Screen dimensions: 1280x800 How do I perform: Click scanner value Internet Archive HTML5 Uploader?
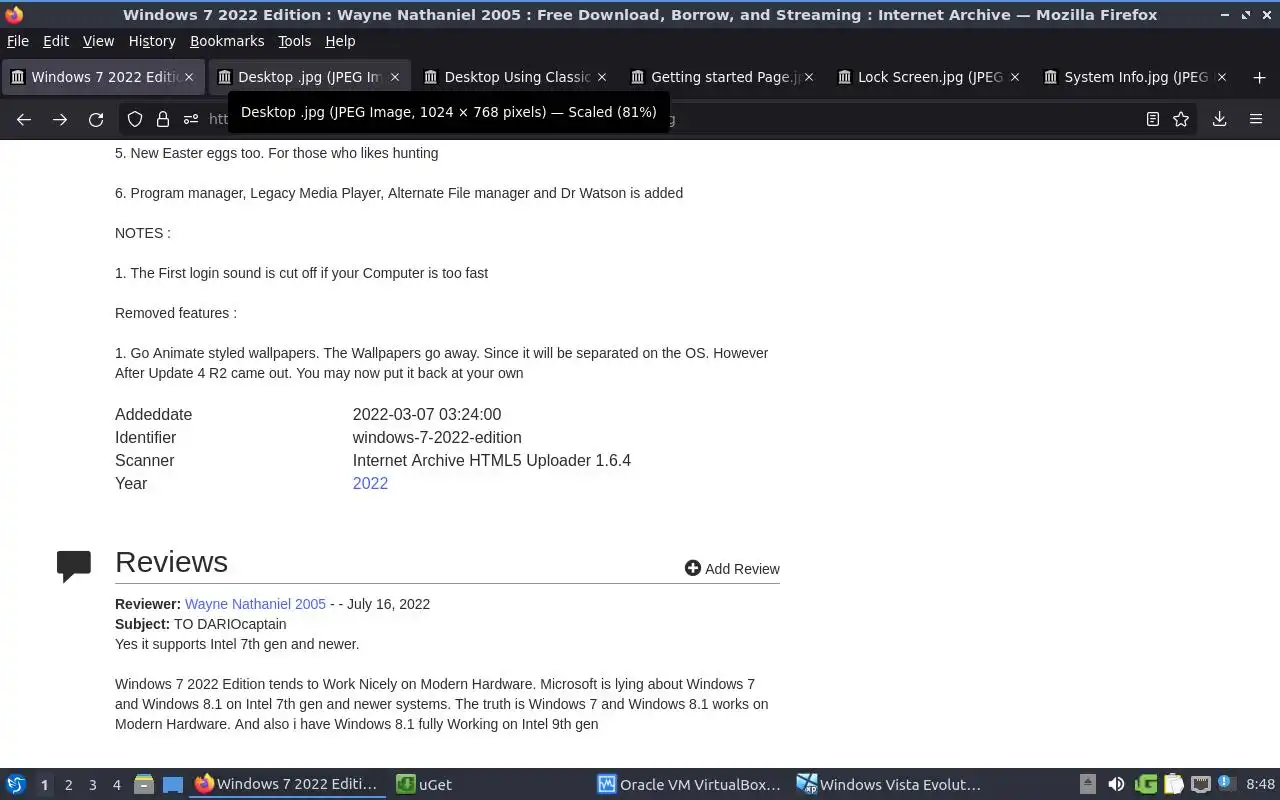click(491, 460)
